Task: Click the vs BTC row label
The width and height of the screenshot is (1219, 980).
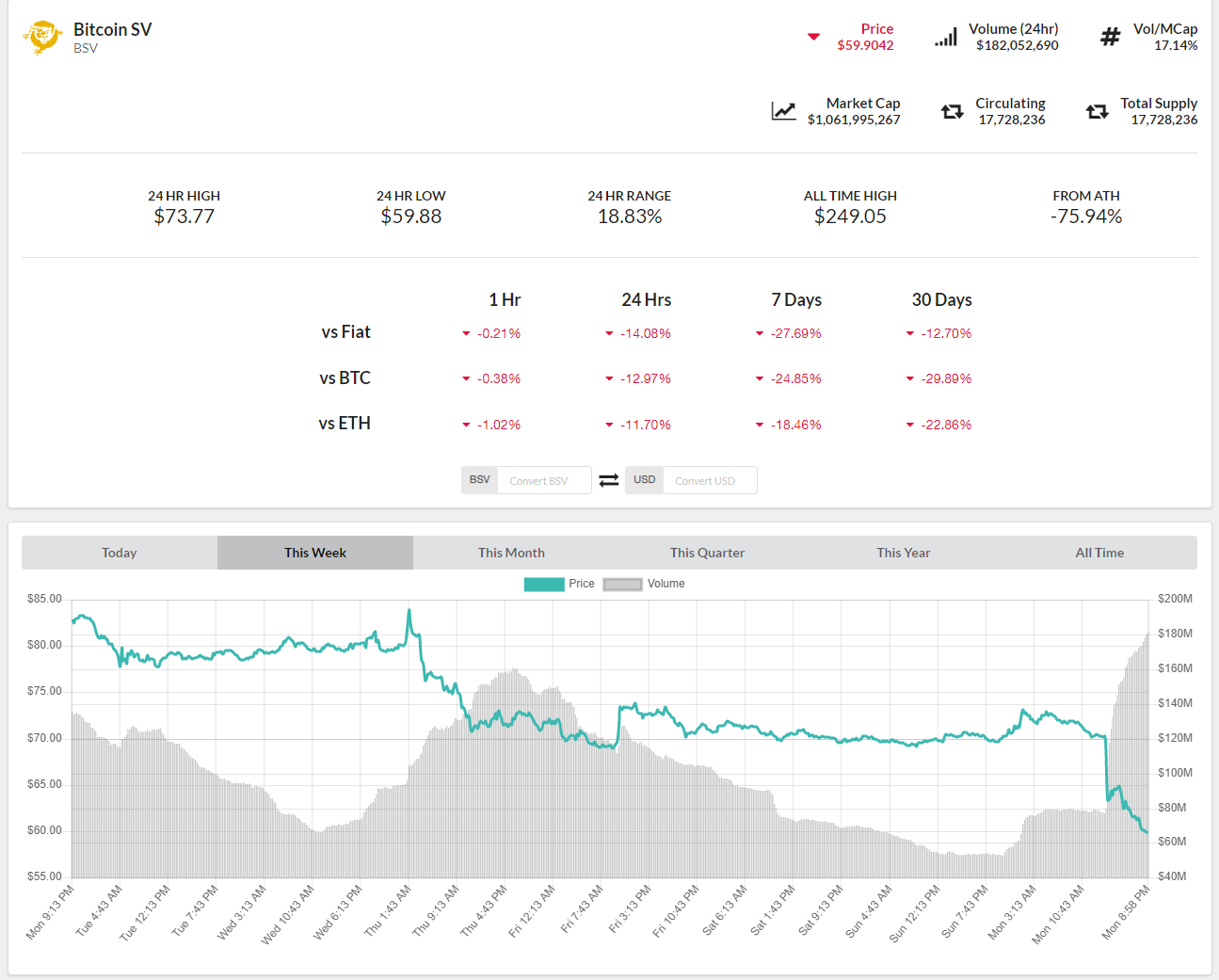Action: point(345,378)
